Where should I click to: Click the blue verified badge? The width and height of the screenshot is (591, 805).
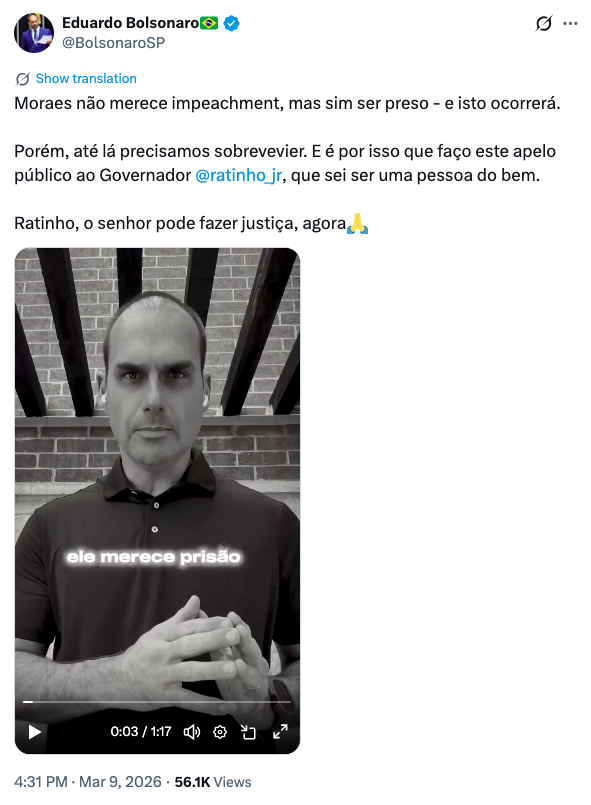232,23
